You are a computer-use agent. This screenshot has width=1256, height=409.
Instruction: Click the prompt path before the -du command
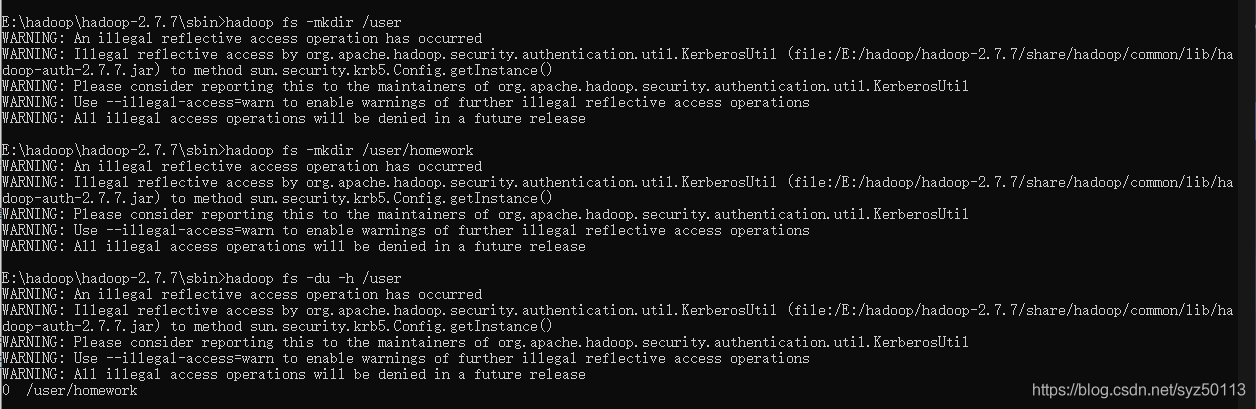pos(110,278)
